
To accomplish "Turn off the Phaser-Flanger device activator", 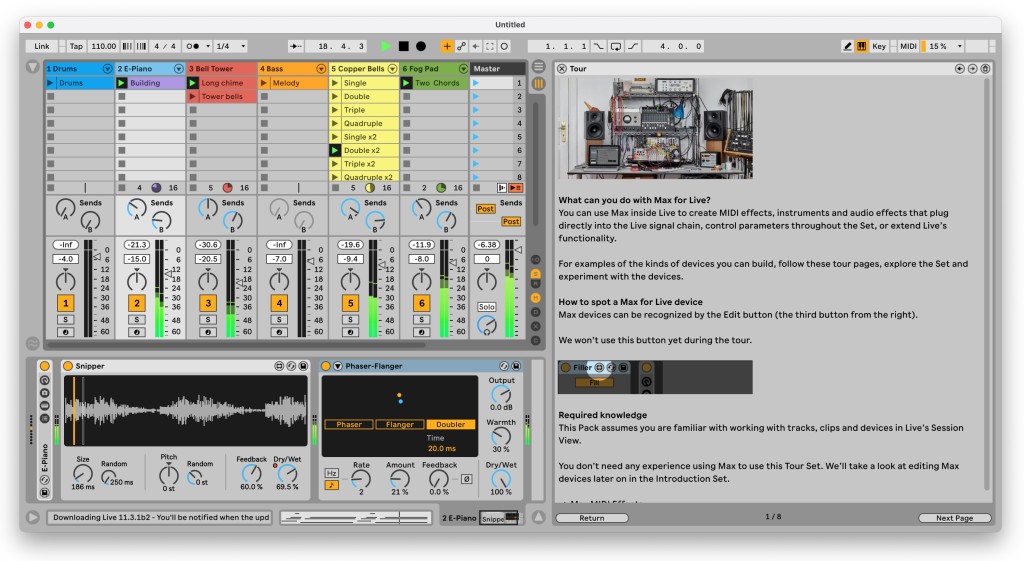I will tap(326, 366).
